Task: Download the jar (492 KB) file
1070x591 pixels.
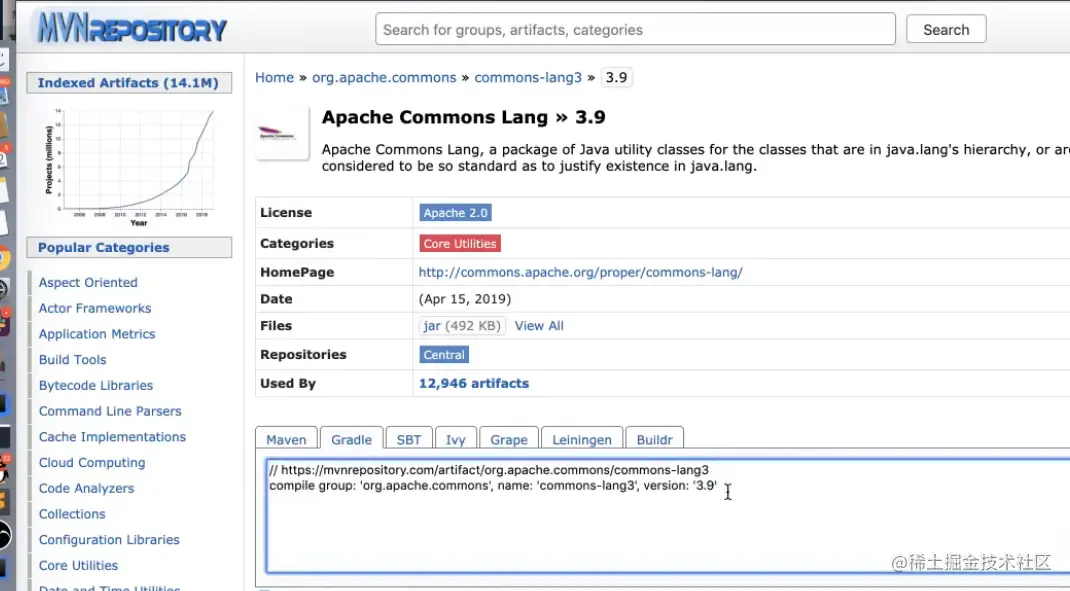Action: point(432,326)
